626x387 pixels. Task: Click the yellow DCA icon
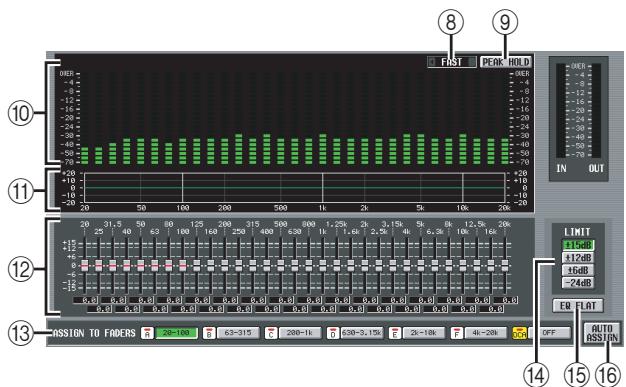(520, 333)
